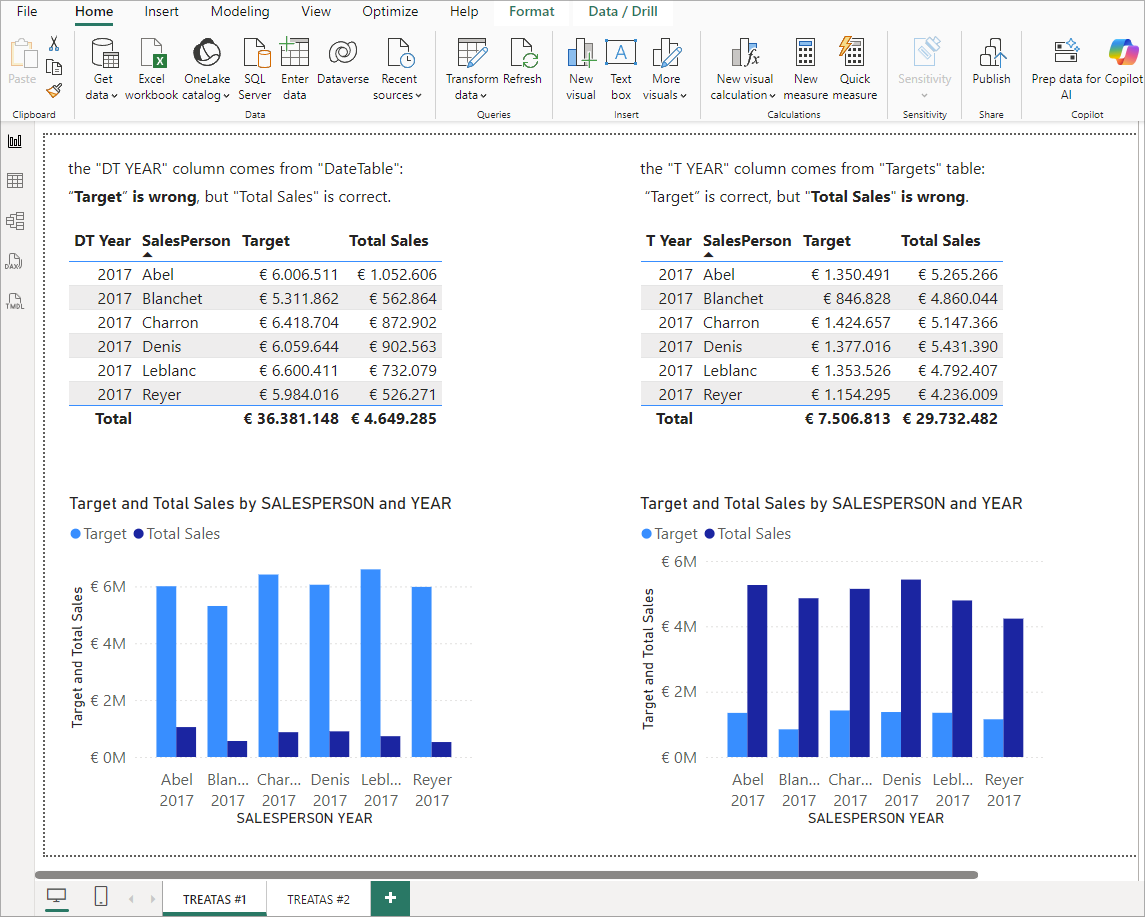Click the Excel workbook icon
This screenshot has width=1145, height=917.
click(151, 55)
